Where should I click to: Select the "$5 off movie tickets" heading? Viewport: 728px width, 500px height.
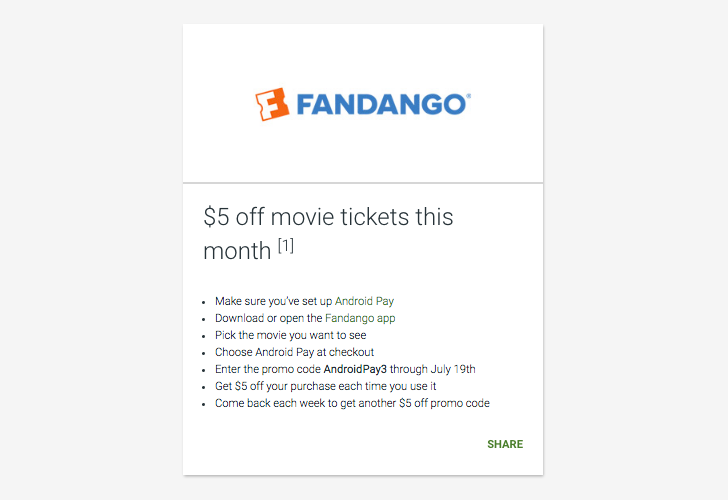pos(328,217)
